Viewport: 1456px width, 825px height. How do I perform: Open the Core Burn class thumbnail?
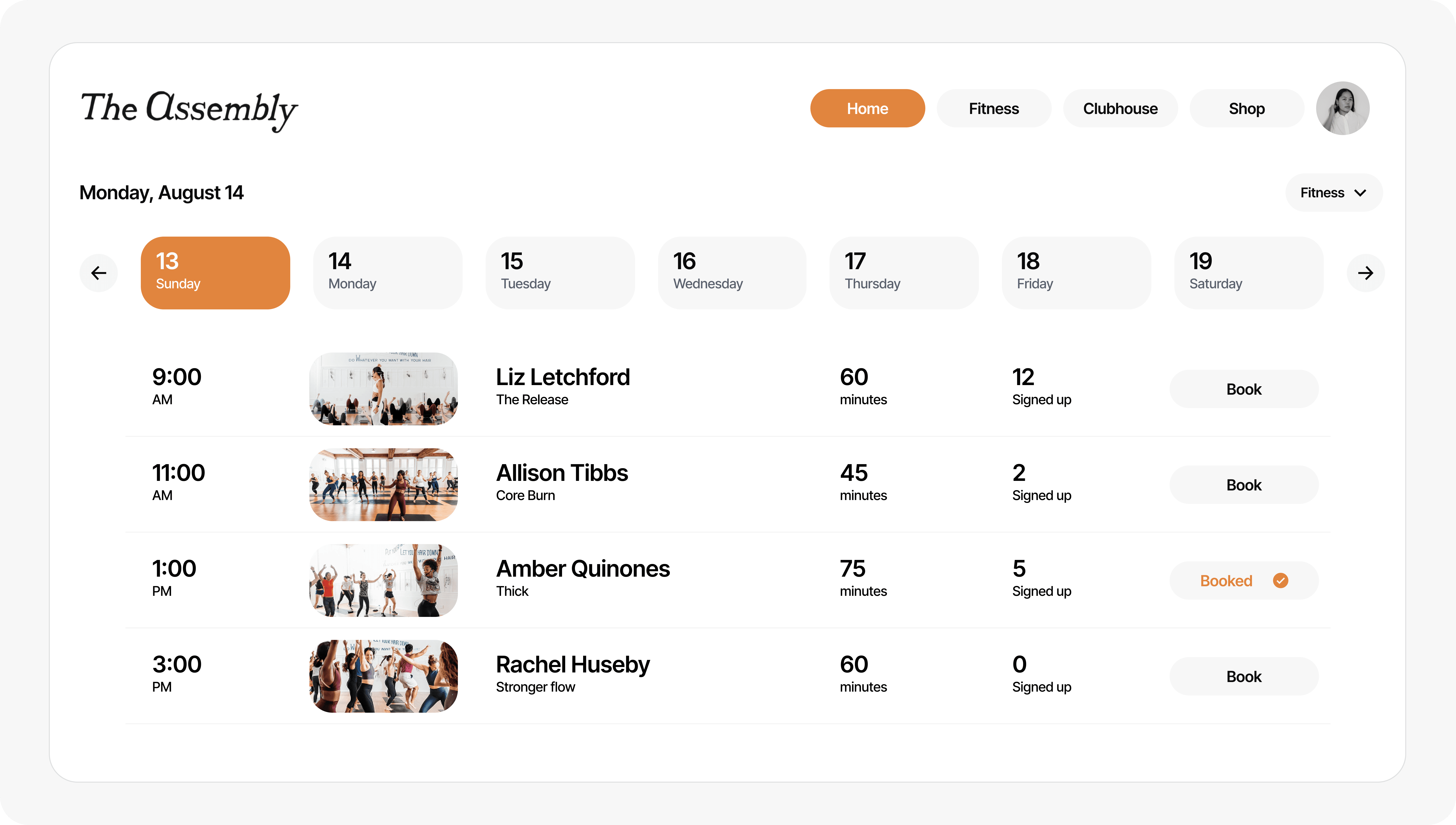point(384,485)
